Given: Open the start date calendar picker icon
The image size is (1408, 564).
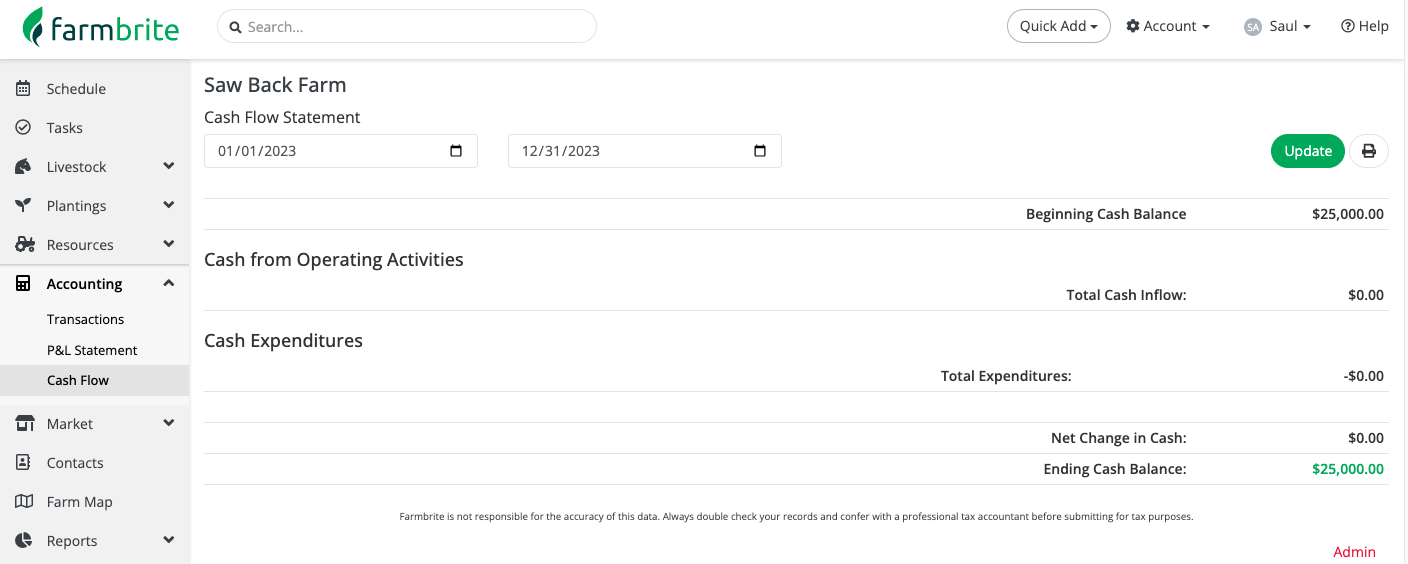Looking at the screenshot, I should [x=456, y=151].
